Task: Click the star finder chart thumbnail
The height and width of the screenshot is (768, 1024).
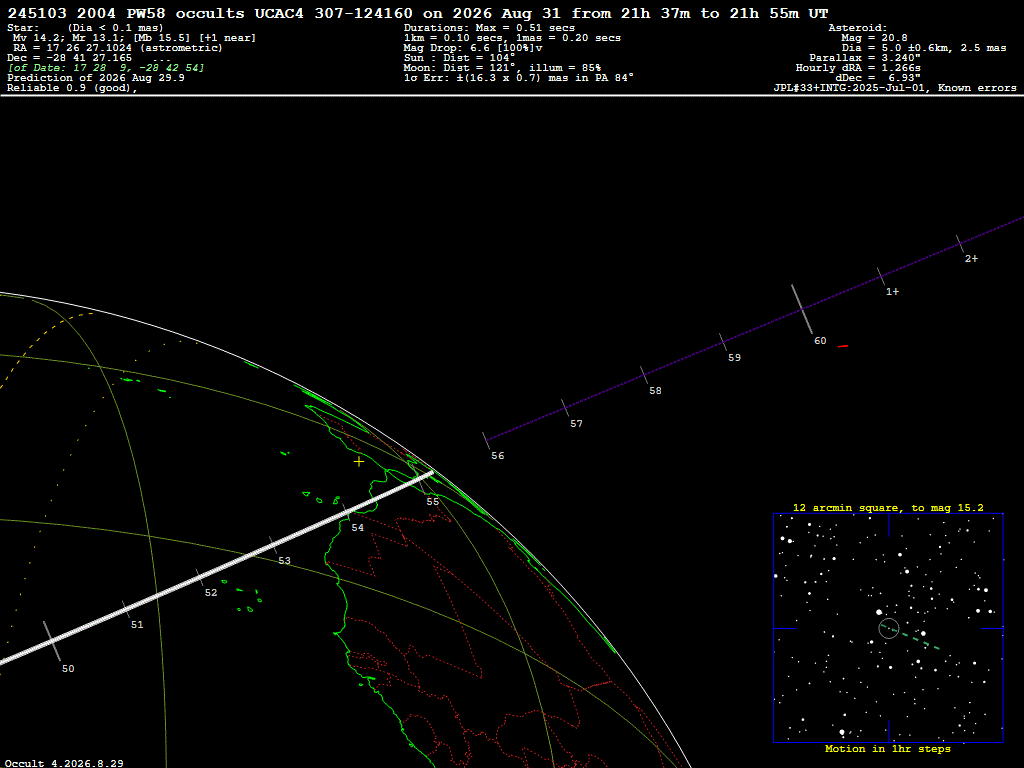Action: [x=888, y=628]
